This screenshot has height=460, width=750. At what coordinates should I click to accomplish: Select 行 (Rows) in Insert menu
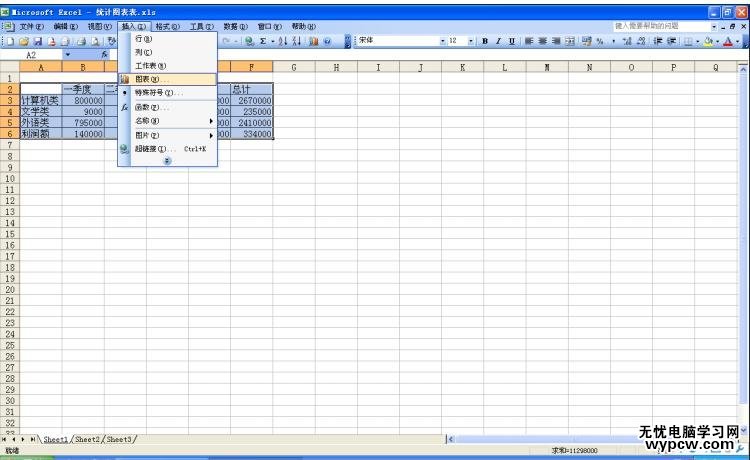point(167,39)
